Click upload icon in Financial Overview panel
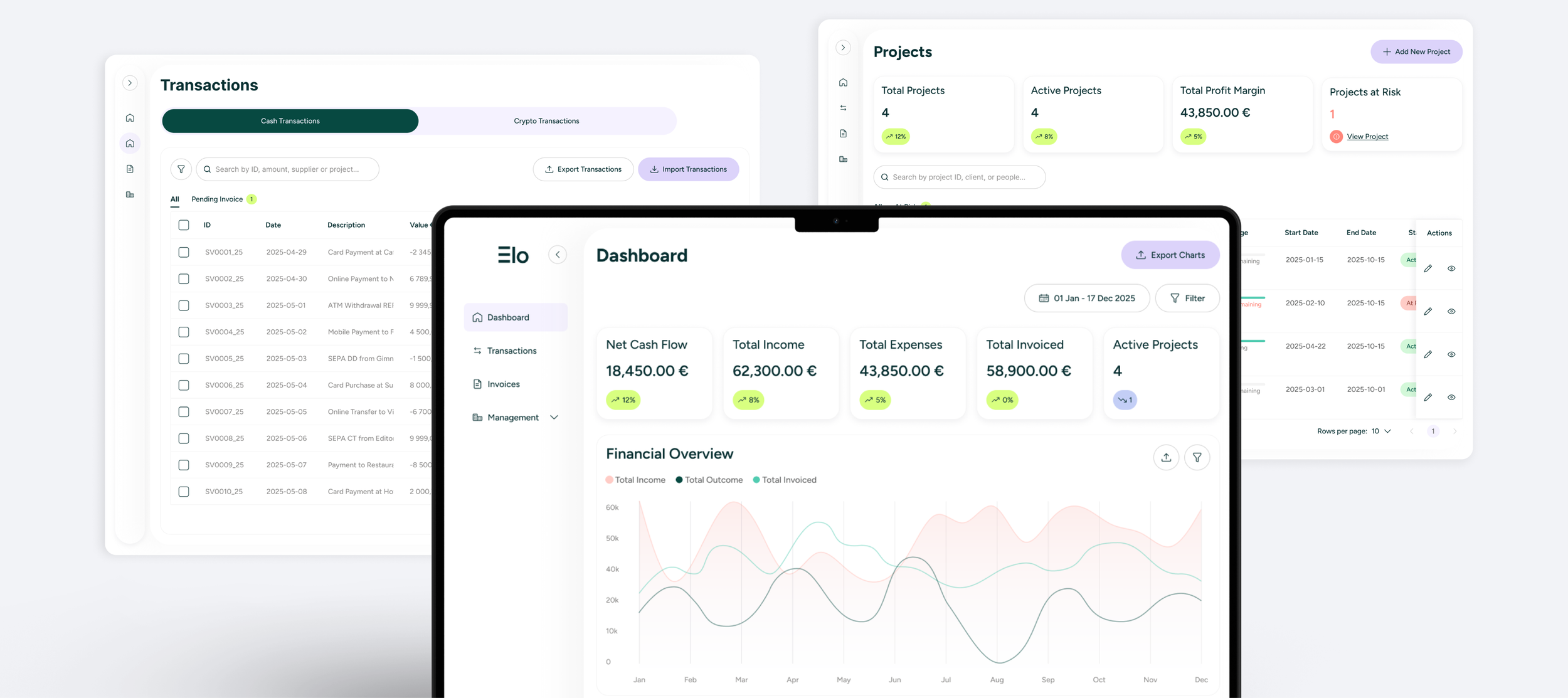Image resolution: width=1568 pixels, height=698 pixels. click(x=1166, y=458)
